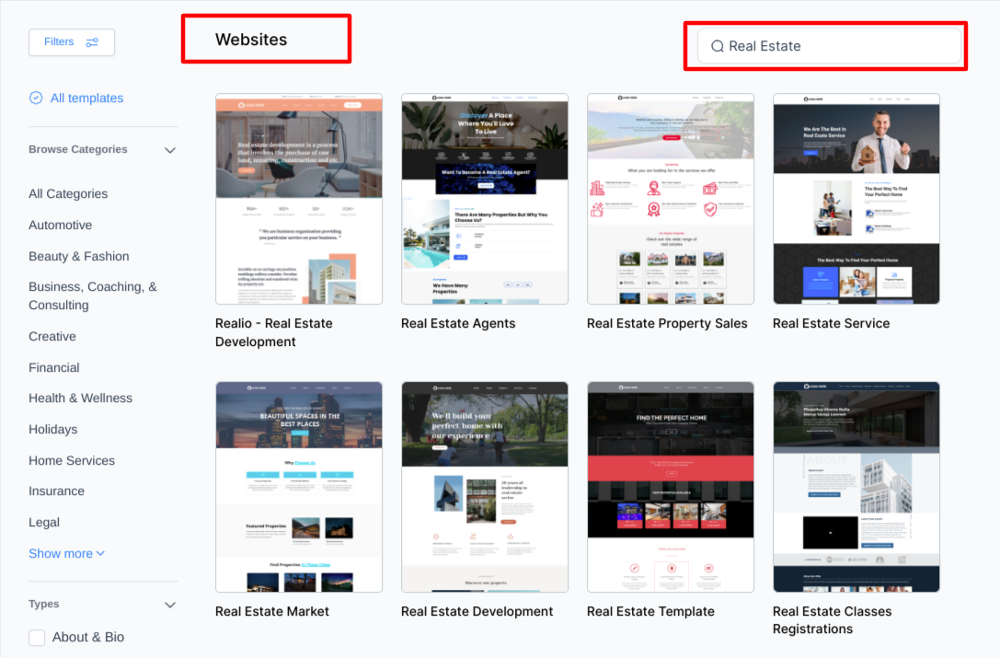Click the Real Estate search input field
Image resolution: width=1000 pixels, height=658 pixels.
click(x=830, y=45)
